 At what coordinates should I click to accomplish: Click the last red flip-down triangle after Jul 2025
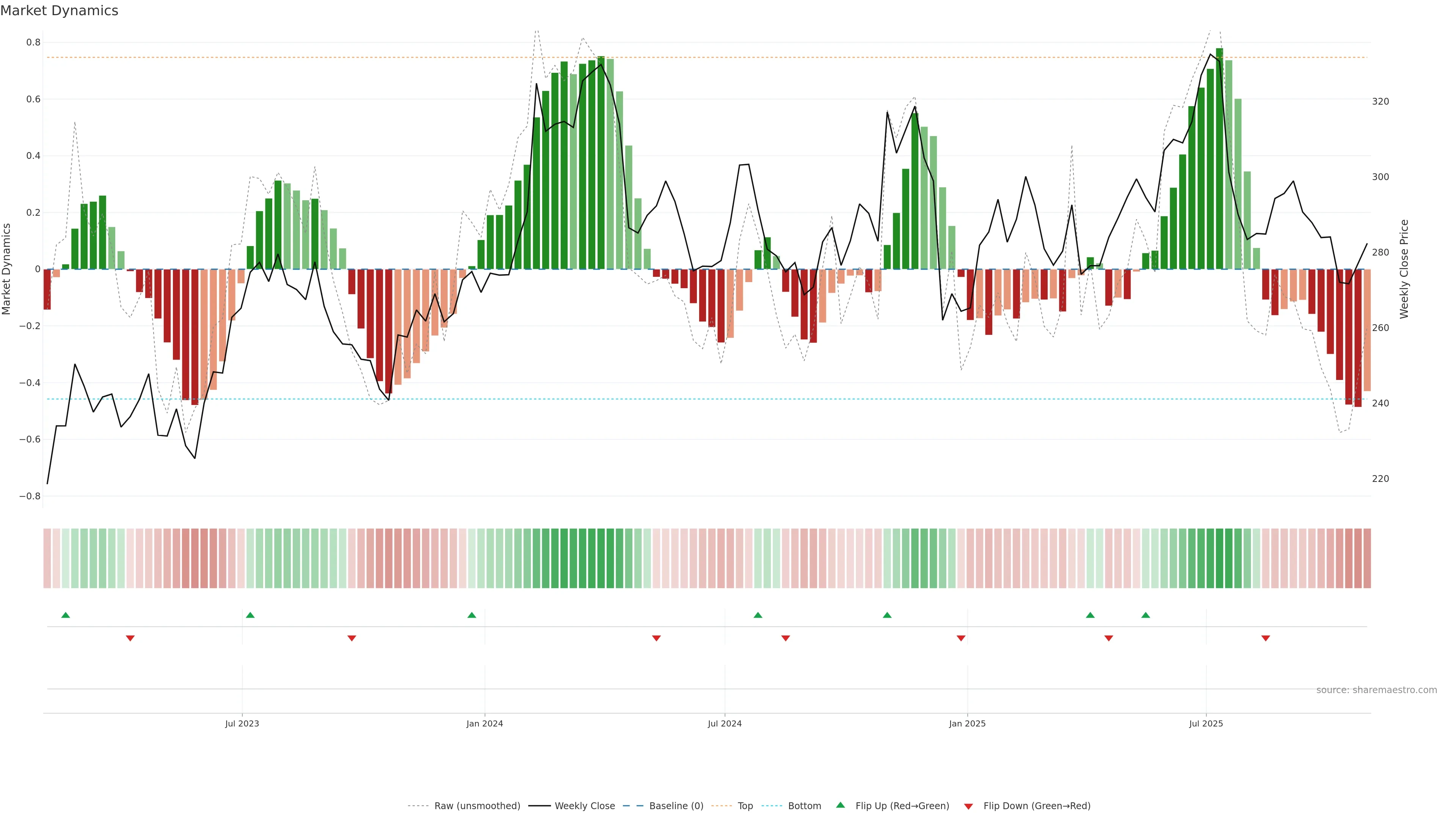coord(1266,638)
